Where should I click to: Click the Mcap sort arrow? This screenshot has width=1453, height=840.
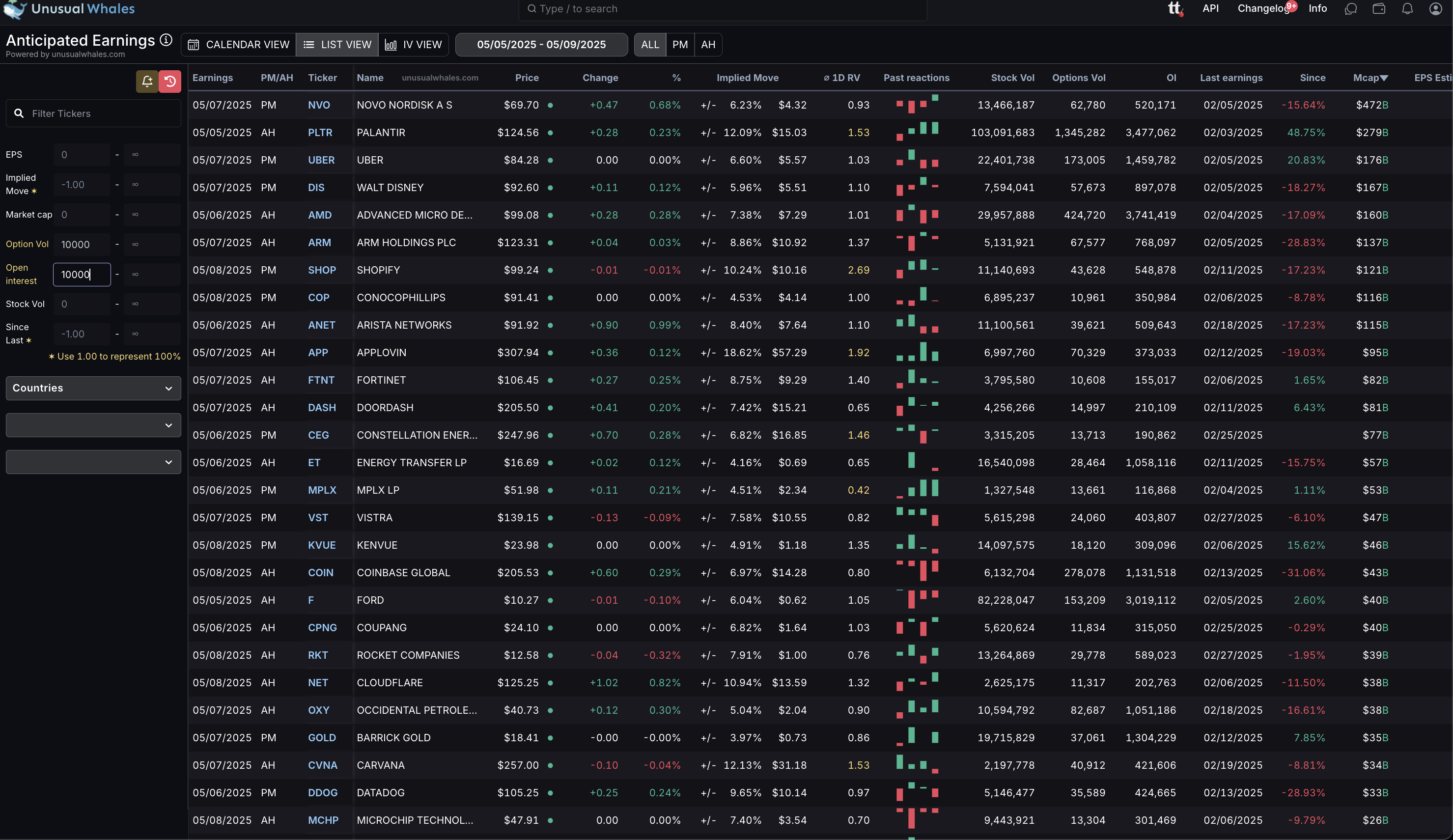point(1384,78)
